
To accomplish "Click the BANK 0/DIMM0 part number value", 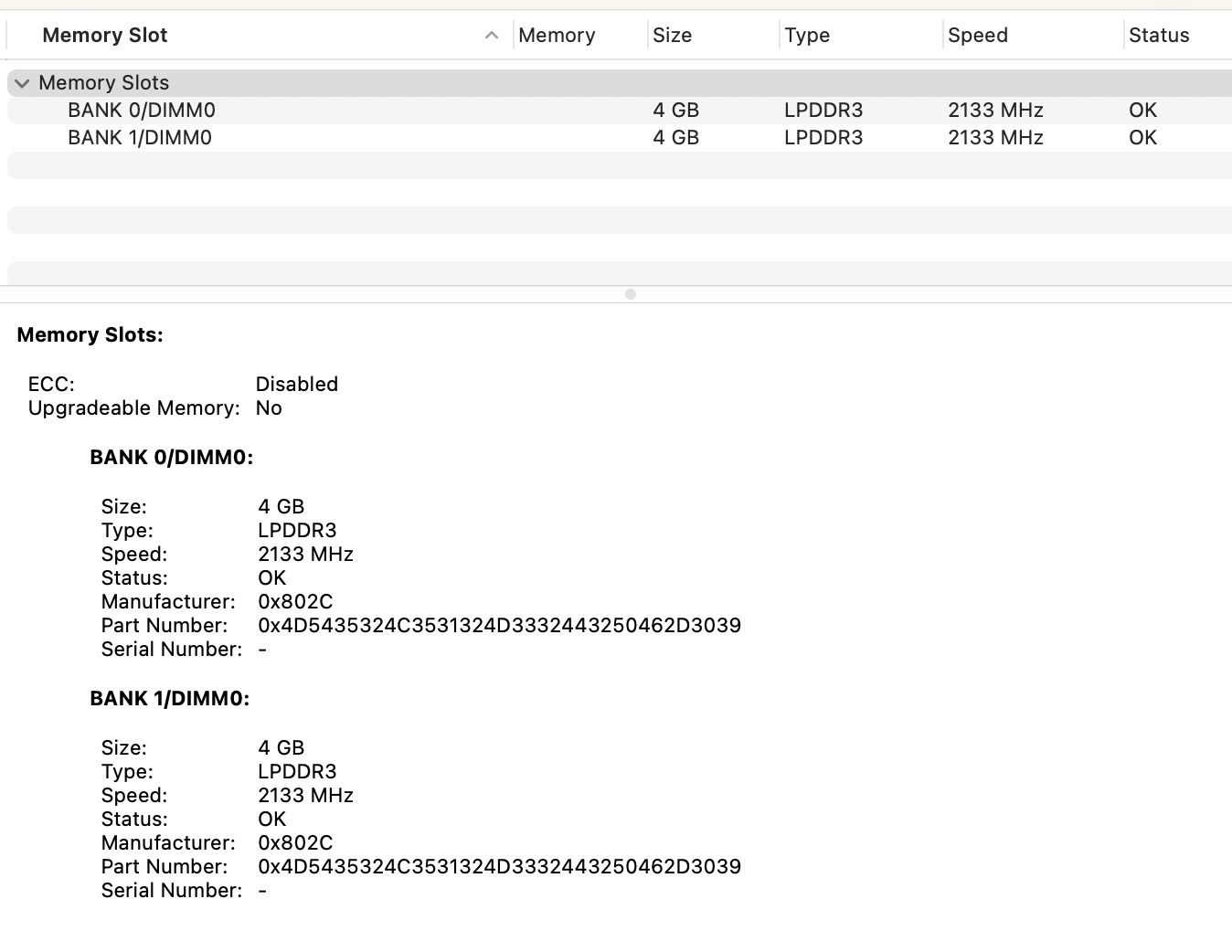I will click(499, 626).
